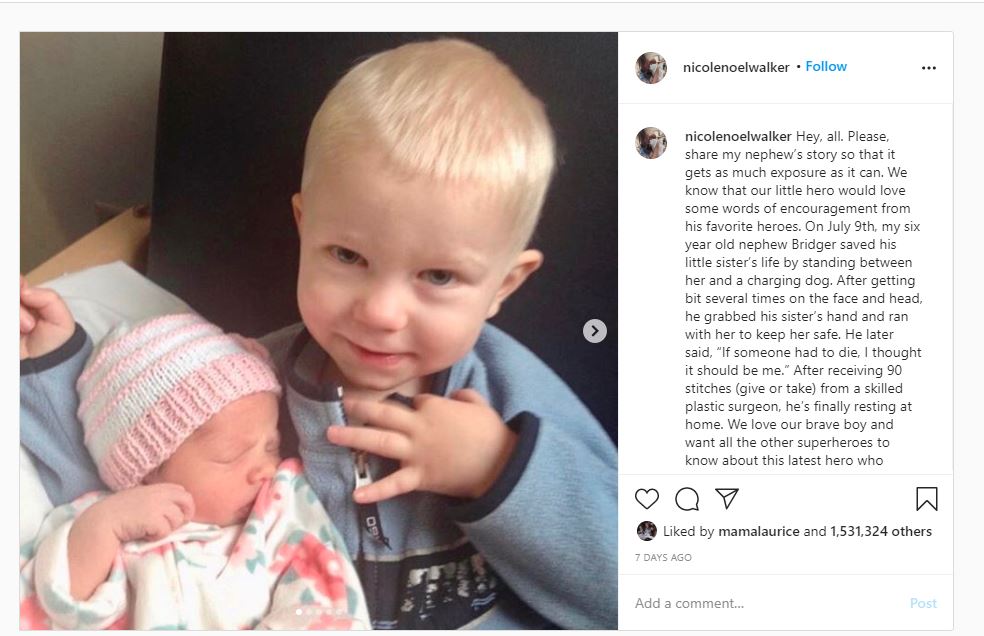Open the header profile picture of nicolenoelwalker
This screenshot has width=984, height=636.
651,68
